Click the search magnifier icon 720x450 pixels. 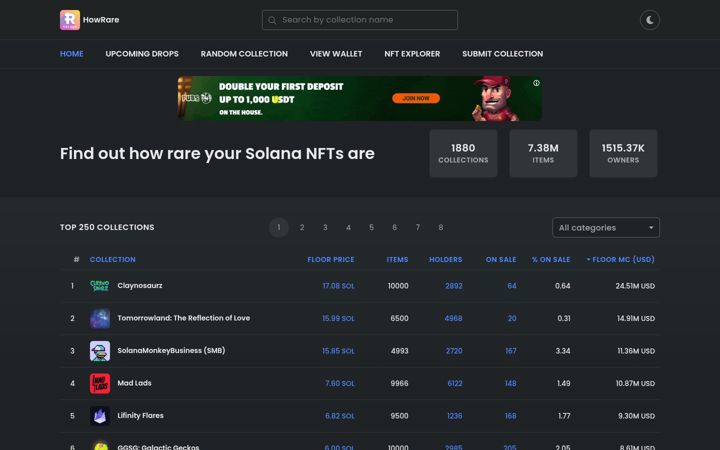pyautogui.click(x=272, y=20)
